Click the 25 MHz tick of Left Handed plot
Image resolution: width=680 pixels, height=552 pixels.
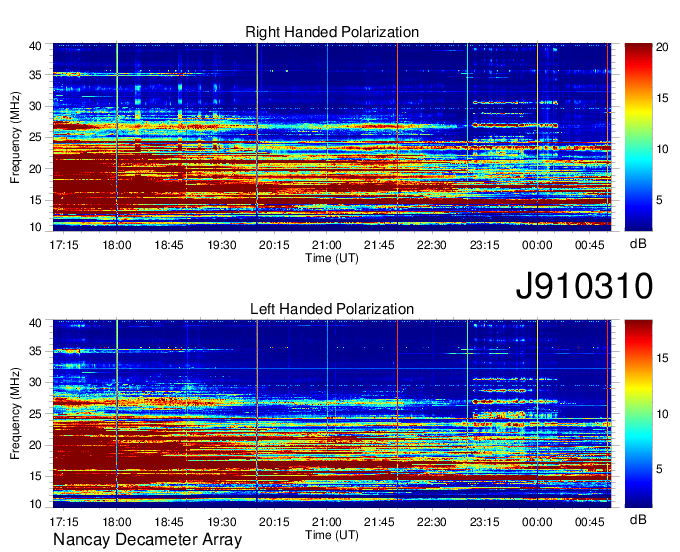click(x=35, y=414)
